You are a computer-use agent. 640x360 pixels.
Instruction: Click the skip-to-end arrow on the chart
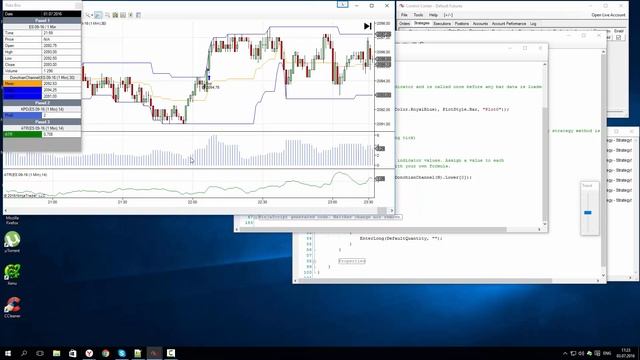(x=367, y=26)
